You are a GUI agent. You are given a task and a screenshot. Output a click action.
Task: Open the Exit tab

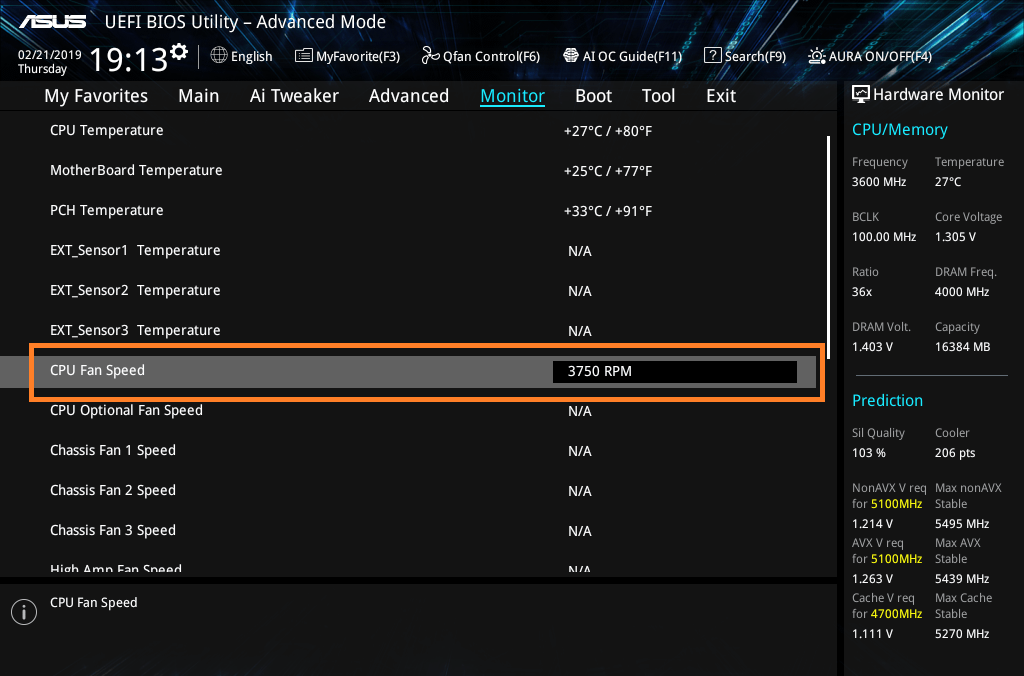pos(721,96)
